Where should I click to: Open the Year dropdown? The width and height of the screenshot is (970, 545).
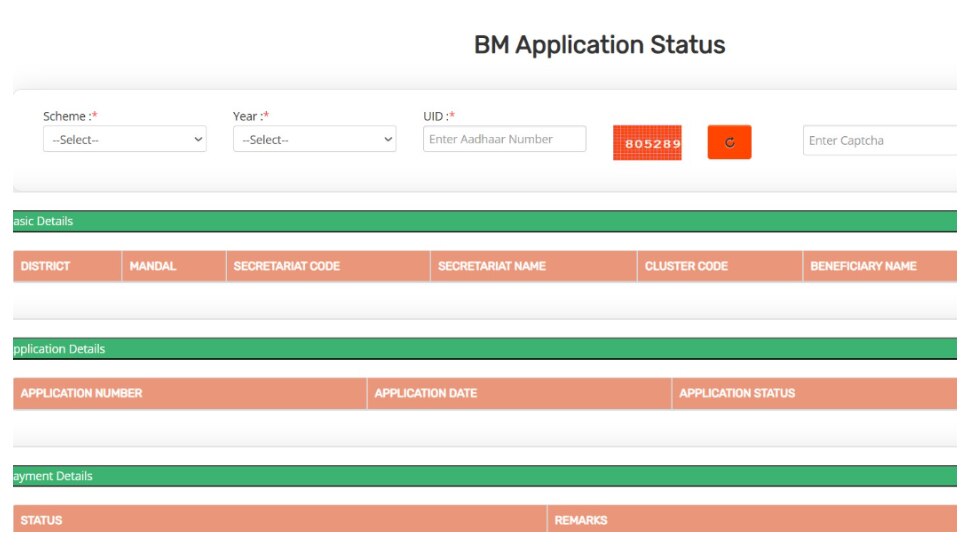point(314,139)
